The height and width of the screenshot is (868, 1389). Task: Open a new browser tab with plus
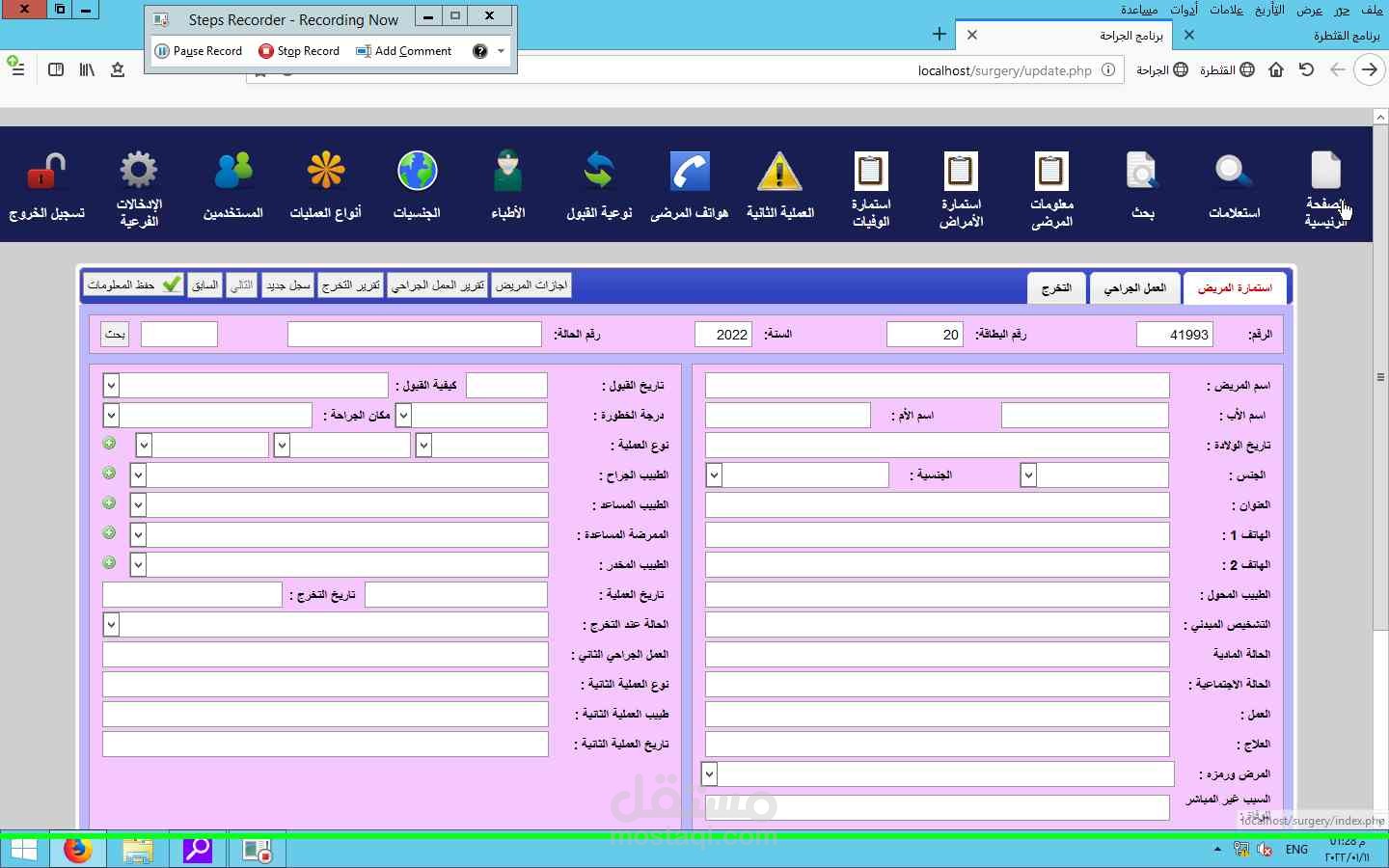pos(939,35)
